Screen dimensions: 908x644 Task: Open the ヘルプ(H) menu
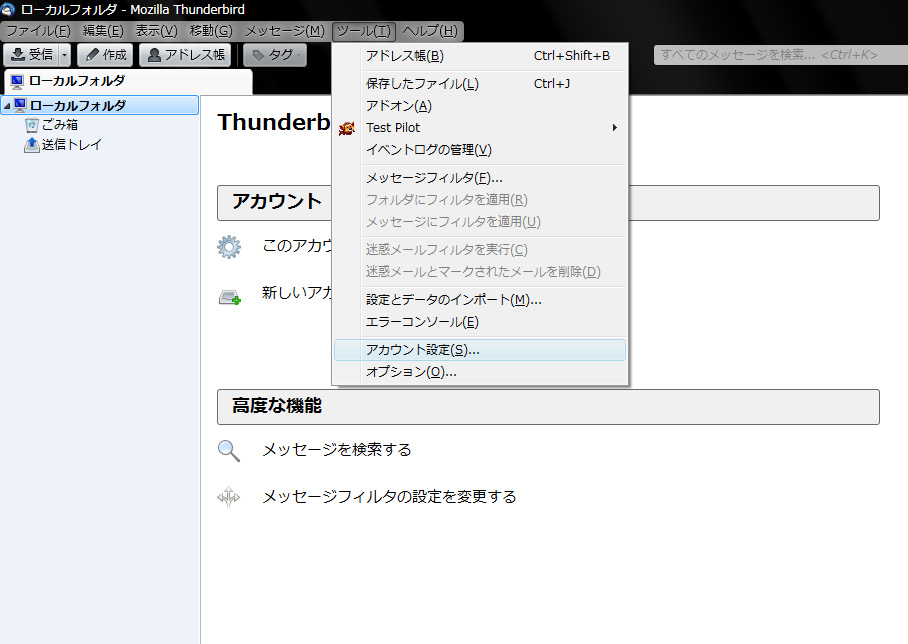pos(429,31)
